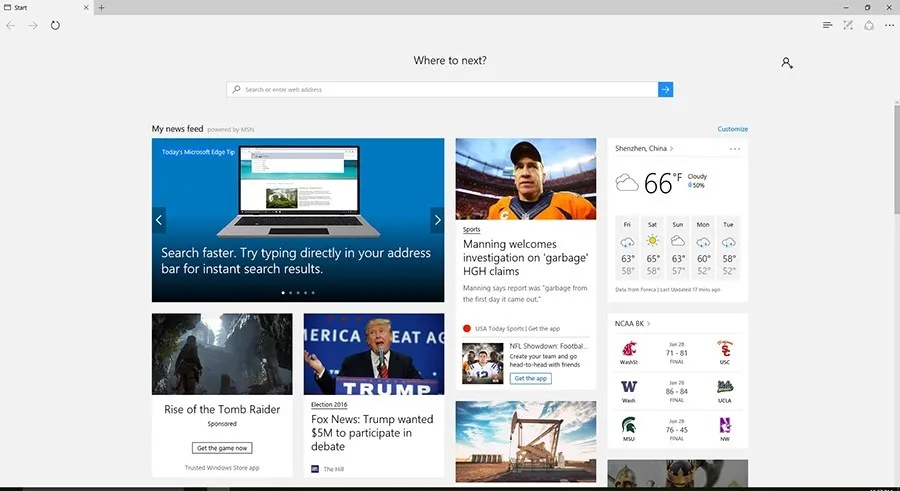
Task: Select the Fri rainy forecast icon
Action: pyautogui.click(x=627, y=242)
